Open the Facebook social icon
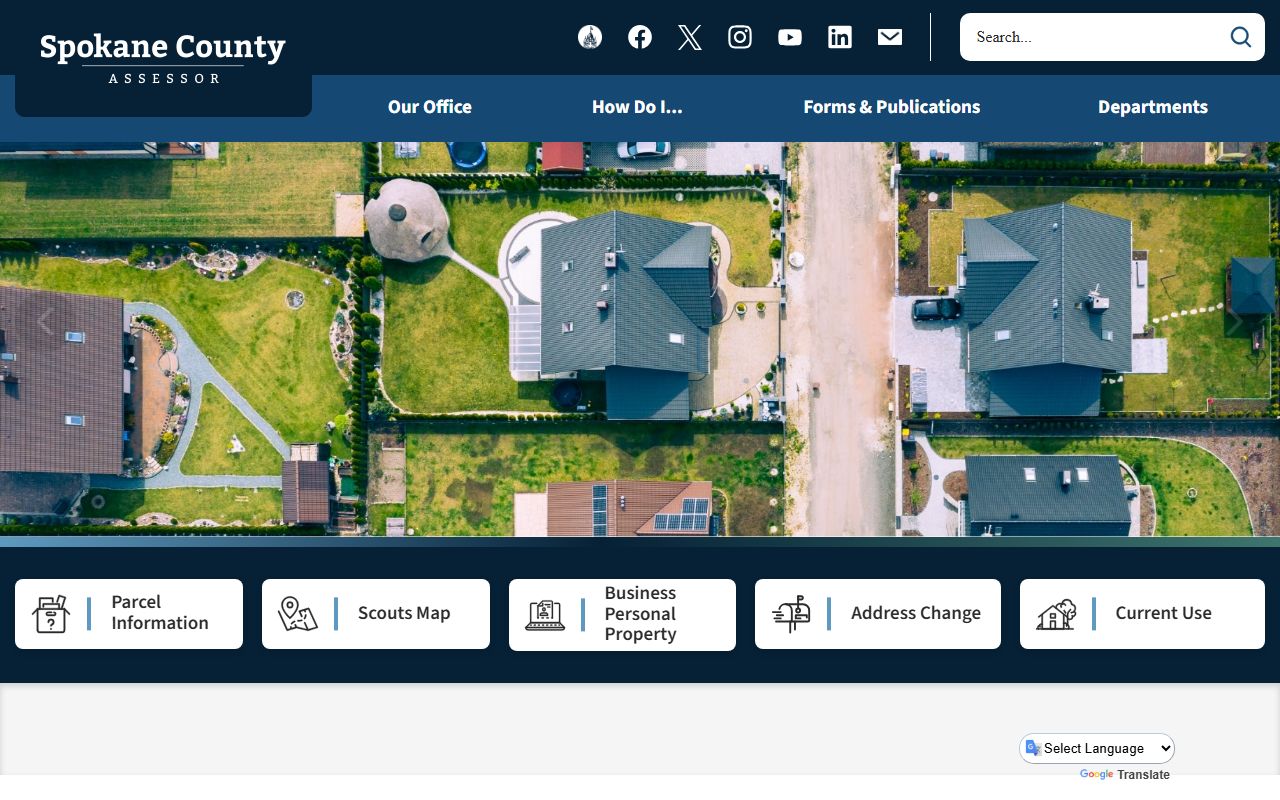 point(640,37)
